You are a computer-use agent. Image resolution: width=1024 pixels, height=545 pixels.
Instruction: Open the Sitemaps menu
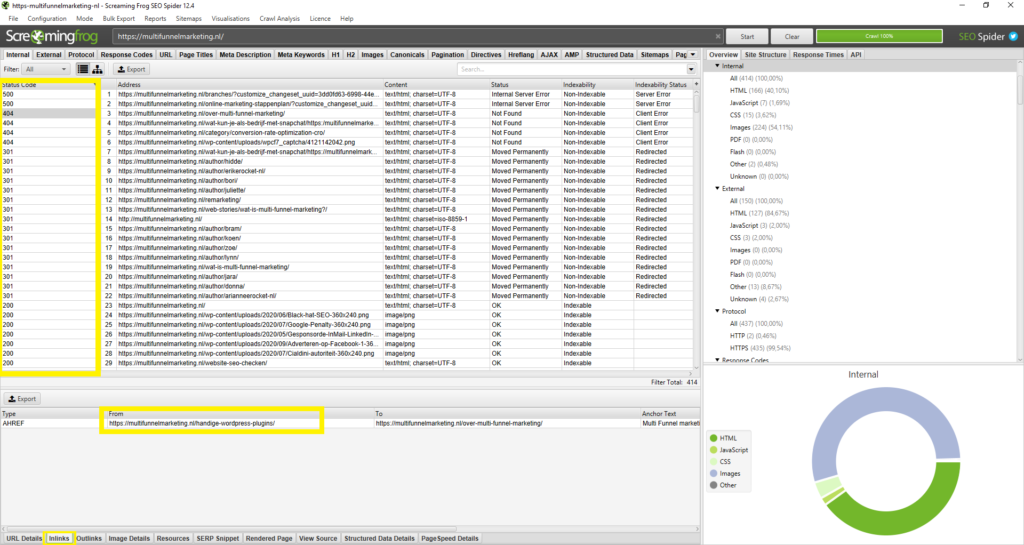tap(189, 19)
